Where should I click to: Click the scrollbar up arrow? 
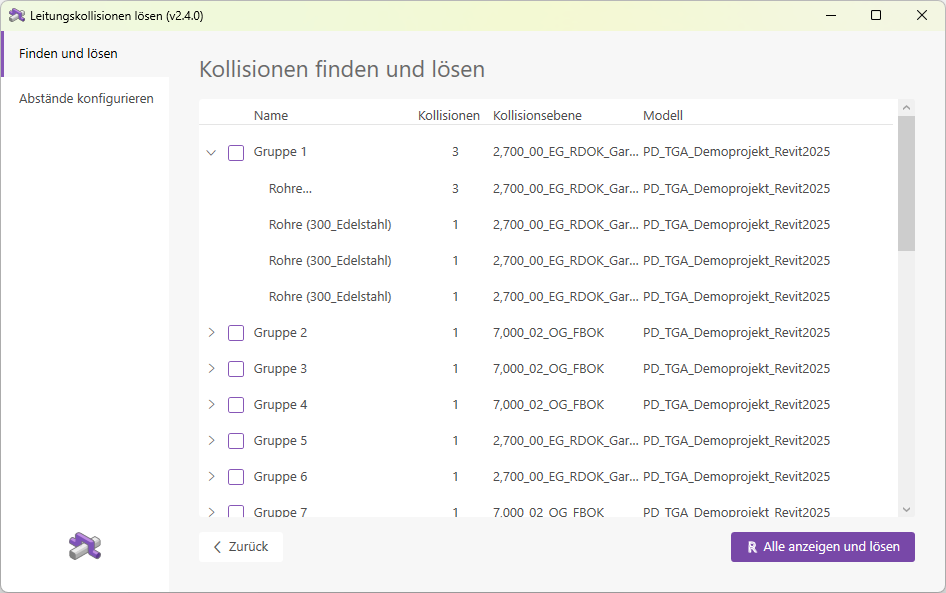(x=908, y=106)
